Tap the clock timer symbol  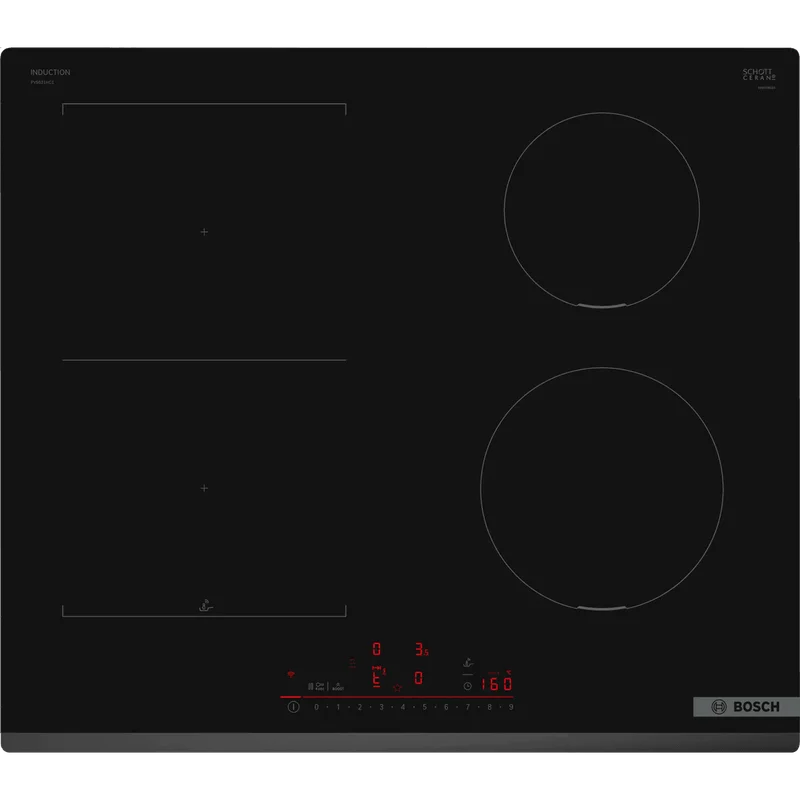click(x=467, y=686)
